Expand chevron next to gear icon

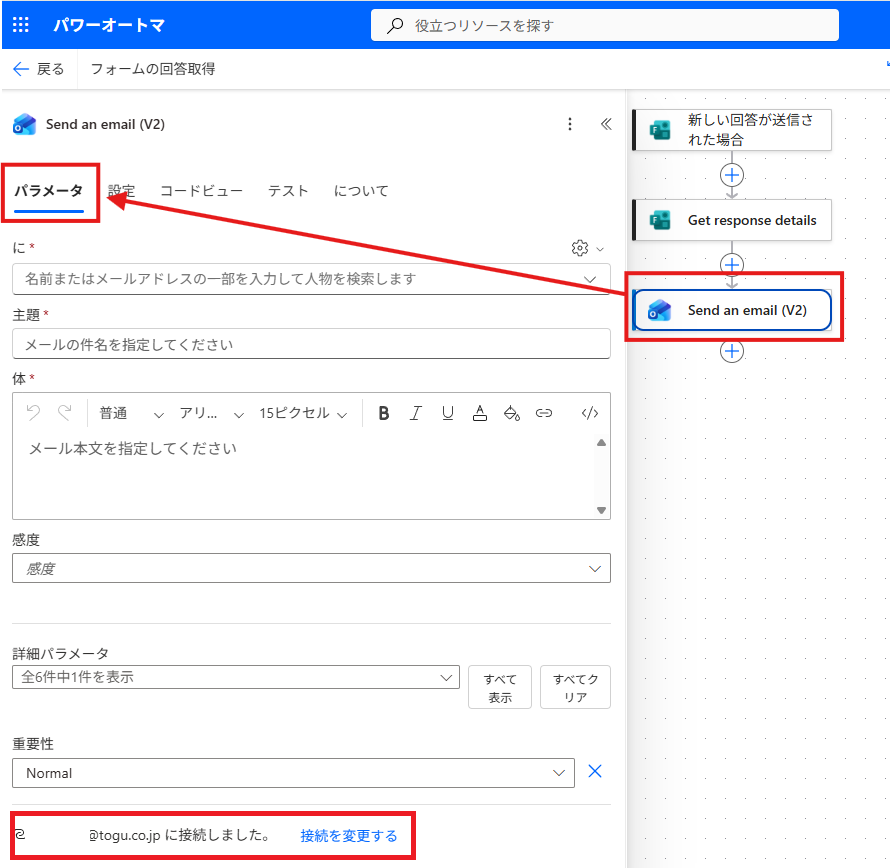tap(600, 249)
